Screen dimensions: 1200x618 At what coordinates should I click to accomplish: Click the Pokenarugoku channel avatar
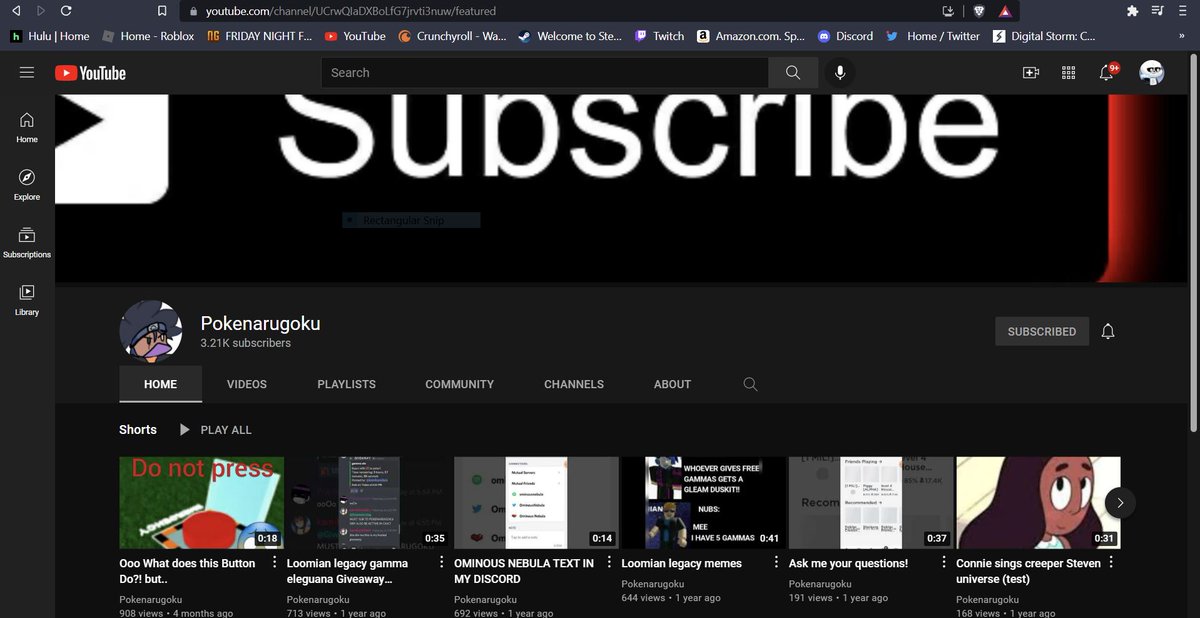coord(151,331)
